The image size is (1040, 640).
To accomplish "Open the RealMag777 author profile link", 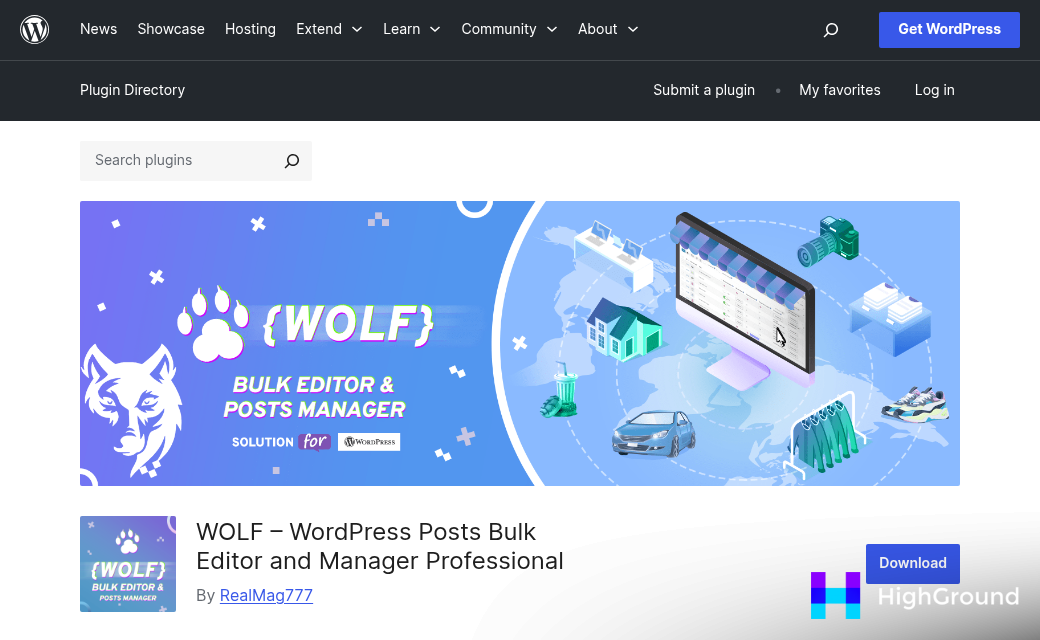I will click(266, 595).
